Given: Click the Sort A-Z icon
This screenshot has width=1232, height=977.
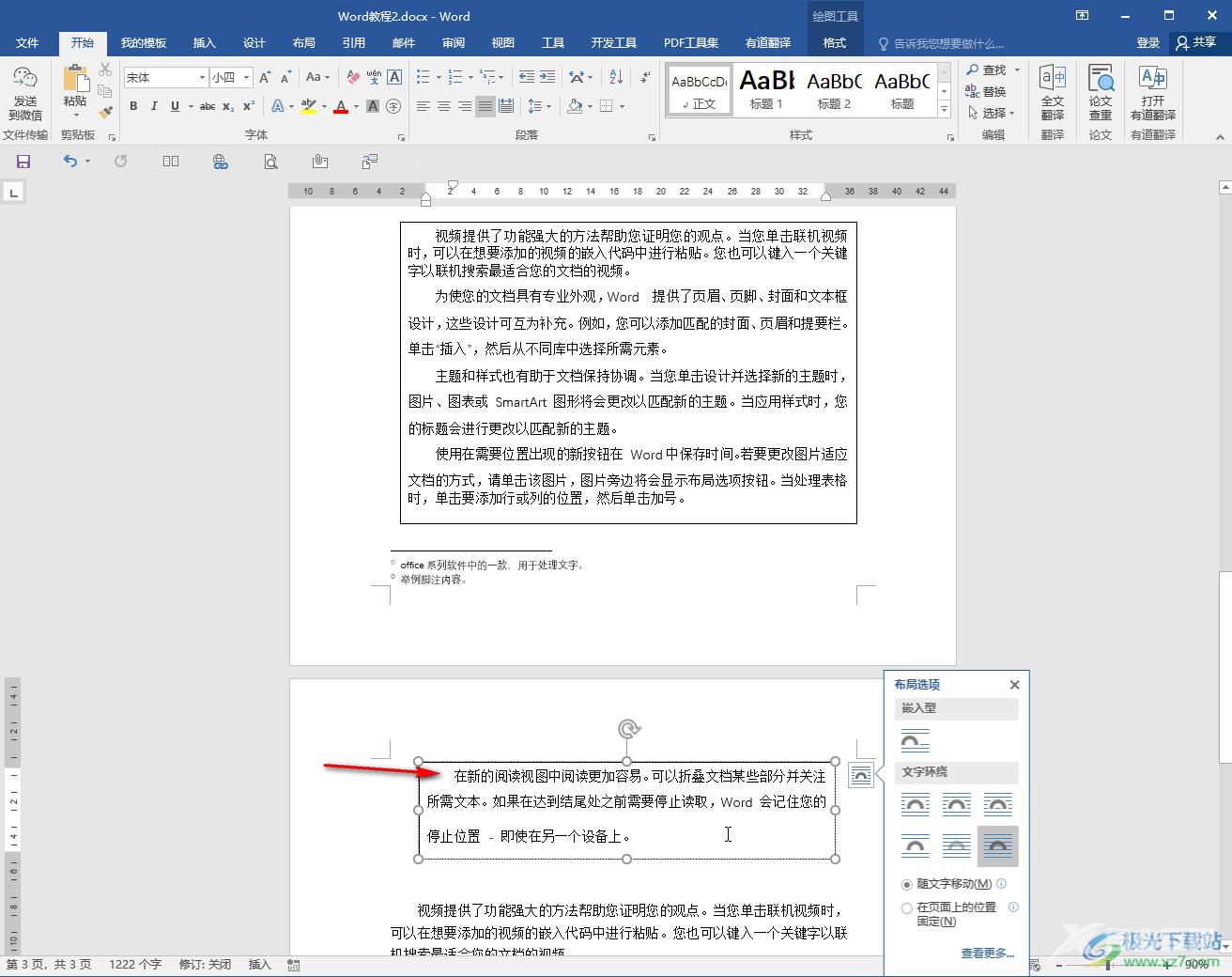Looking at the screenshot, I should 616,77.
